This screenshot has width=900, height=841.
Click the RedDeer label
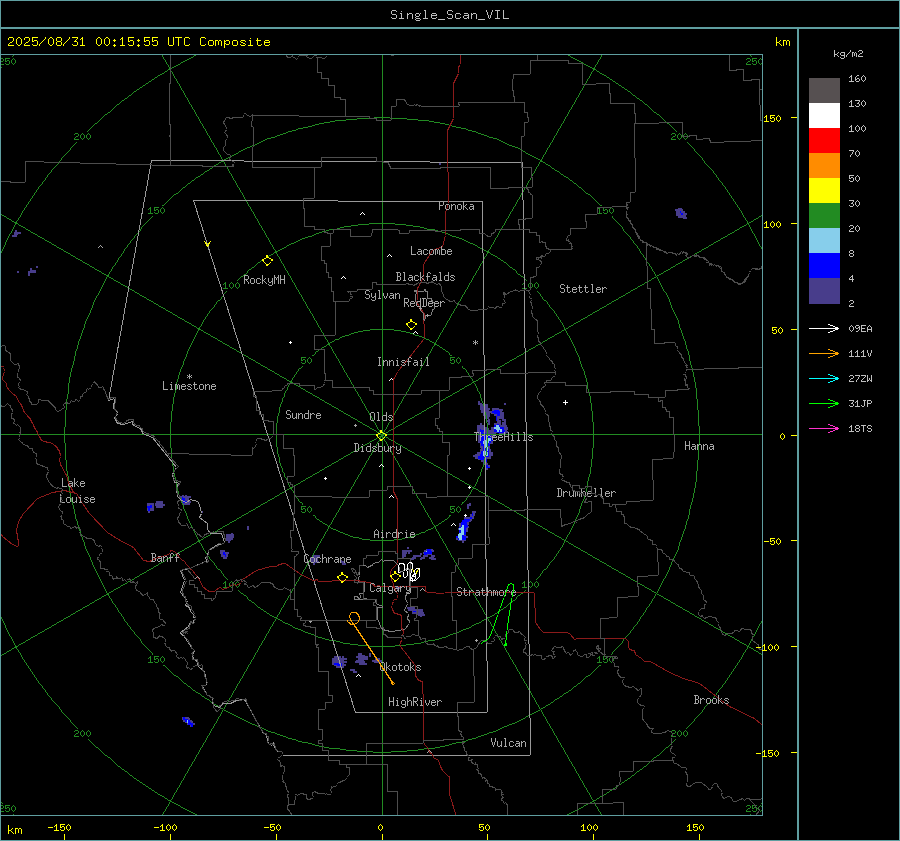424,303
